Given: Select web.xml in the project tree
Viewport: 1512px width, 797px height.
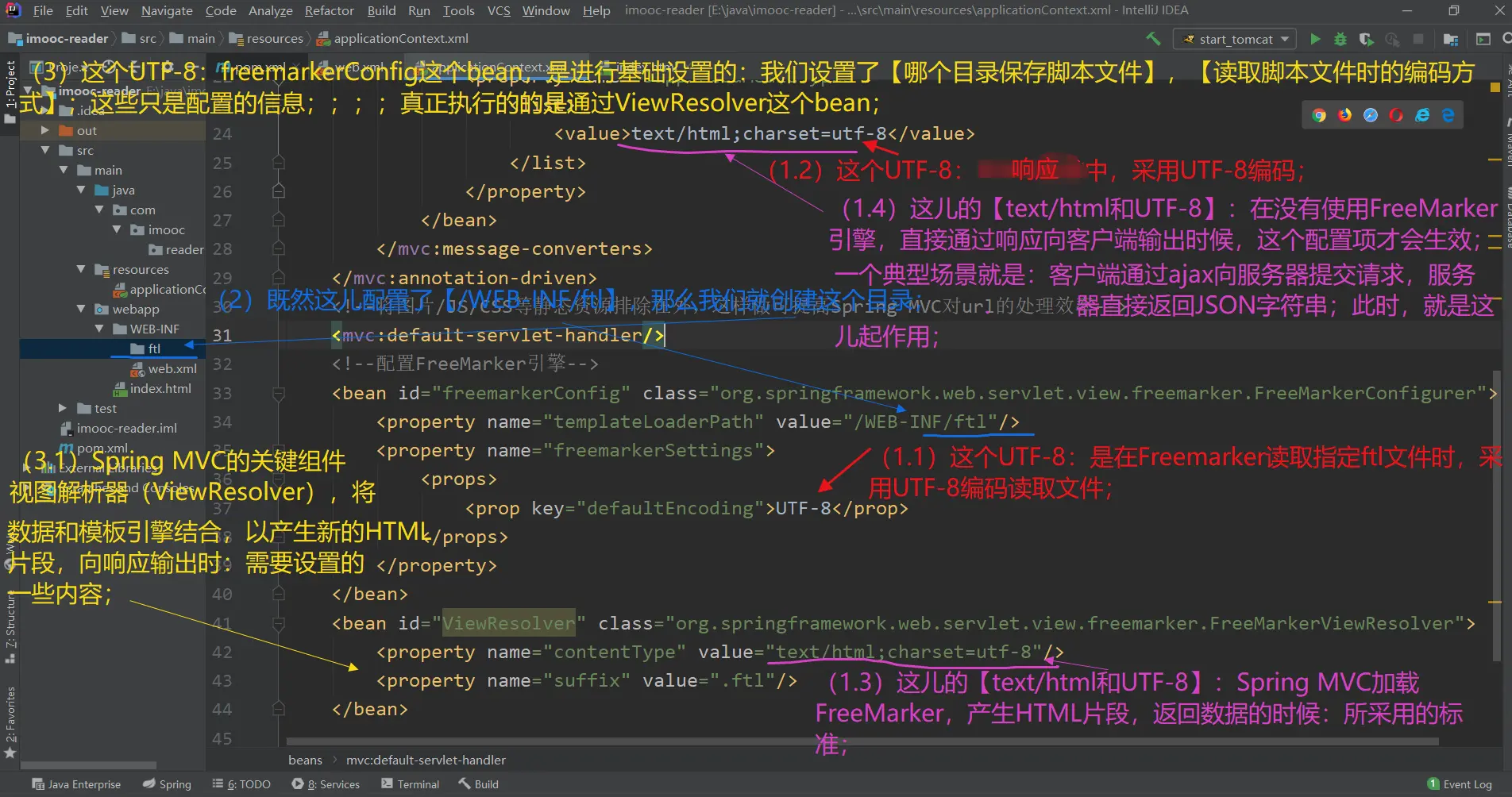Looking at the screenshot, I should click(x=172, y=368).
